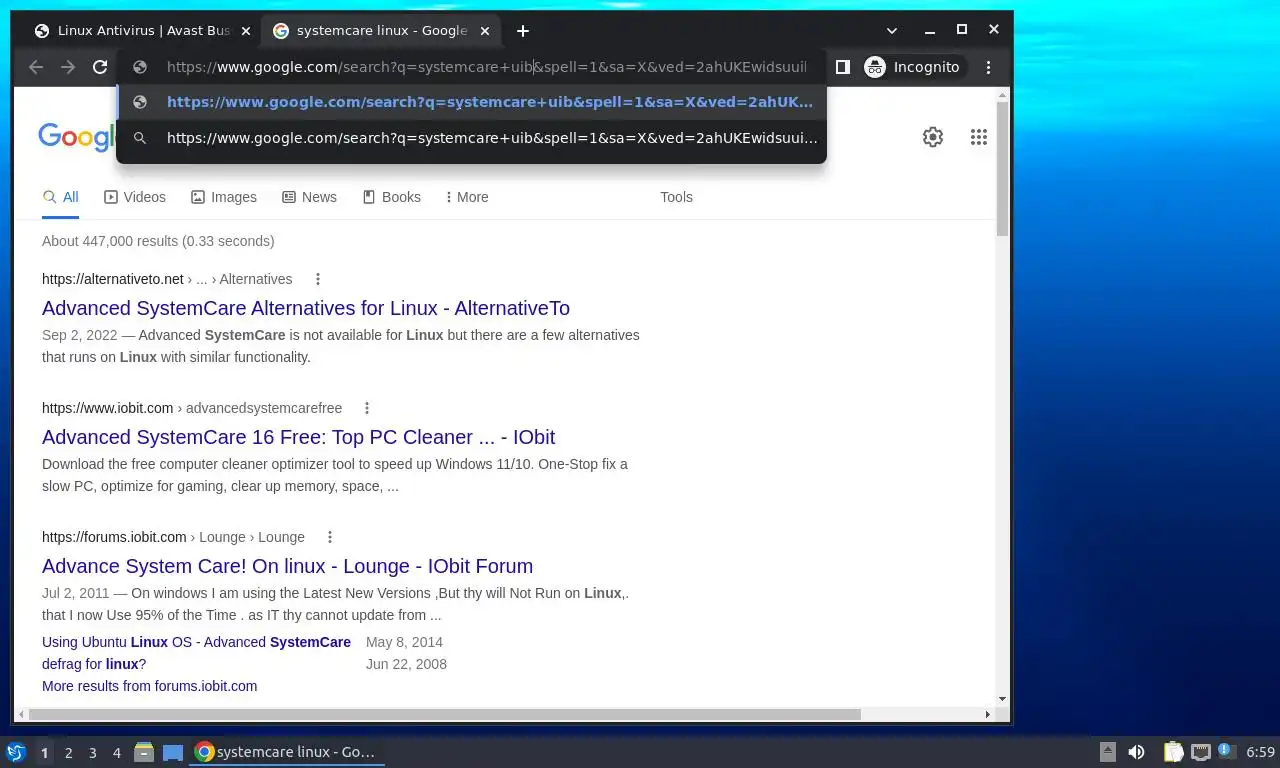Click the blue show desktop taskbar icon
Viewport: 1280px width, 768px height.
(173, 752)
